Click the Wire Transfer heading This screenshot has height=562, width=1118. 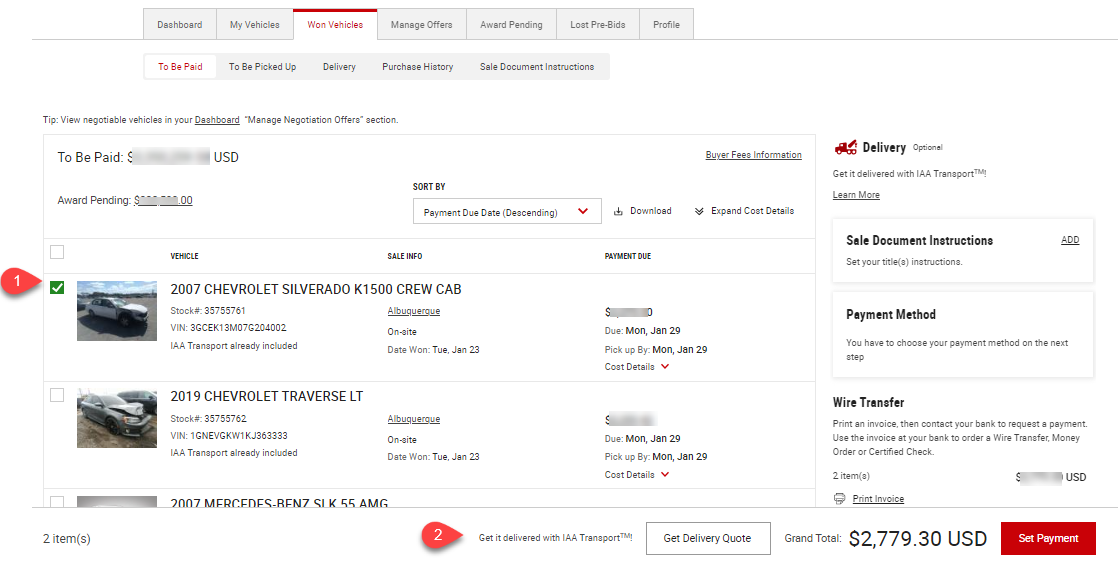click(868, 403)
